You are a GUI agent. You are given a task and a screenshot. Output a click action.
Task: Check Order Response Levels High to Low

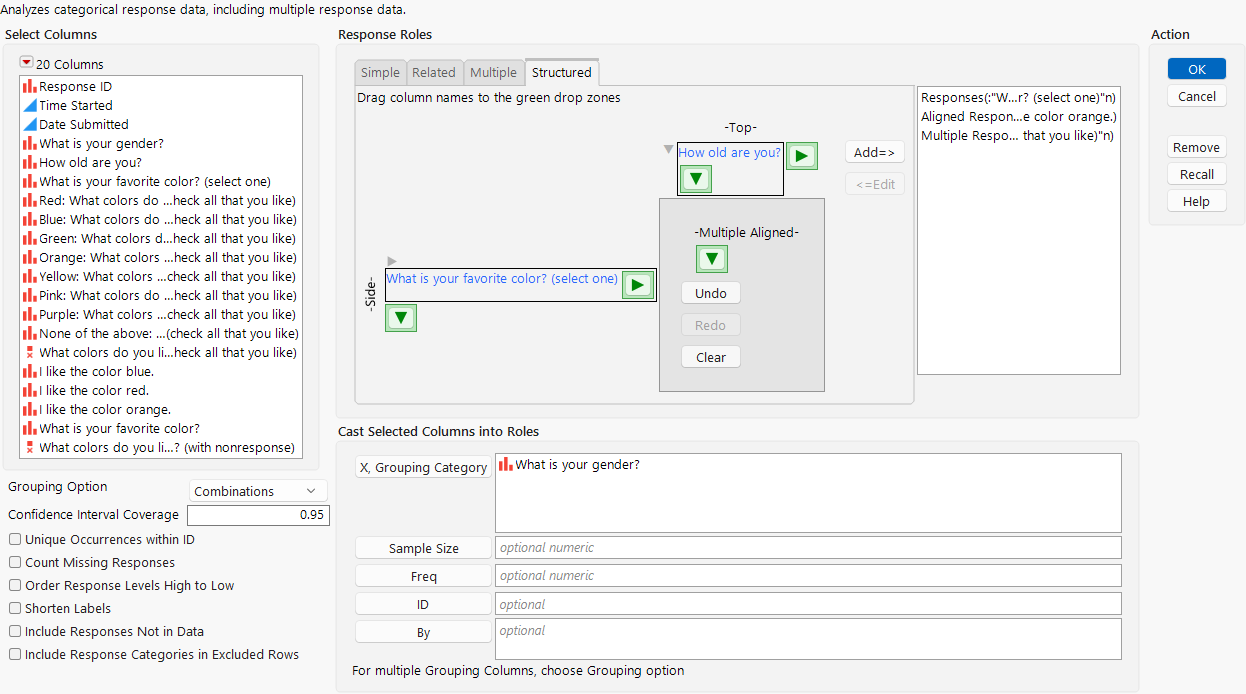(x=14, y=585)
